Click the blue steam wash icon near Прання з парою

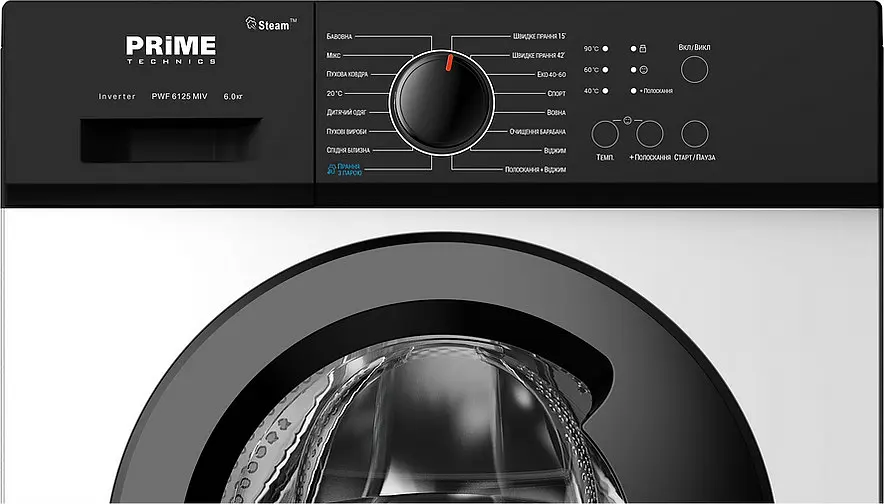point(332,170)
